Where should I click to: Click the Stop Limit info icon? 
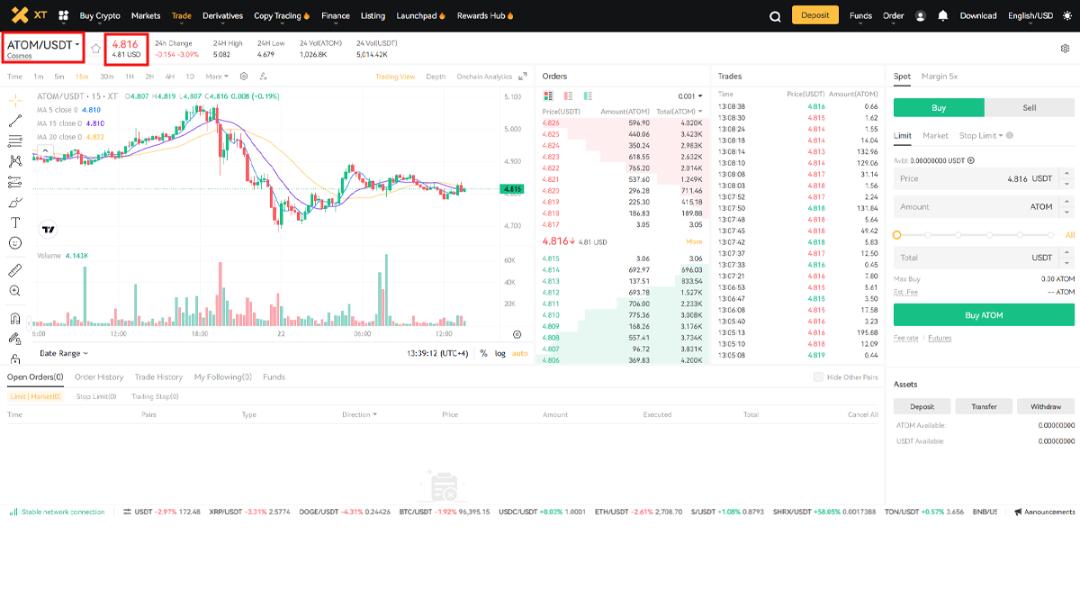(1010, 136)
